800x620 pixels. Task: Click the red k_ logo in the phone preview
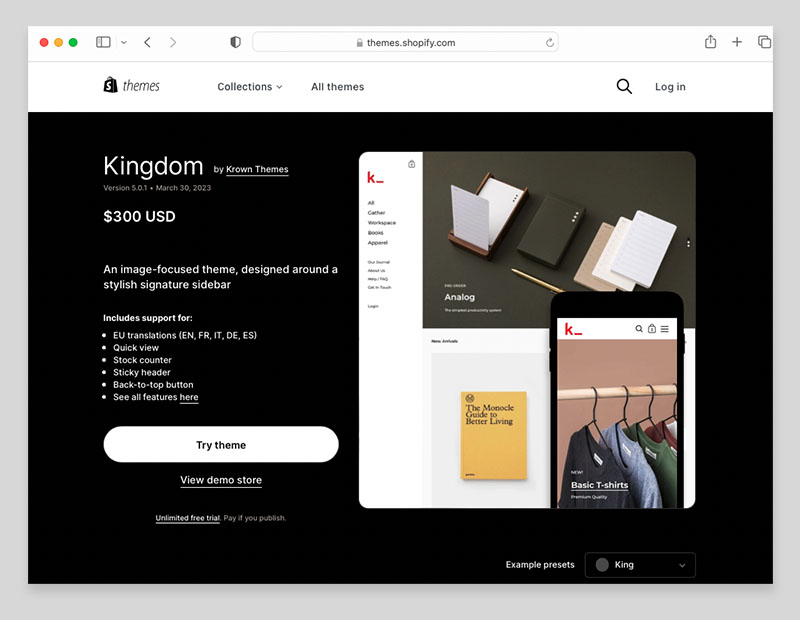point(573,330)
